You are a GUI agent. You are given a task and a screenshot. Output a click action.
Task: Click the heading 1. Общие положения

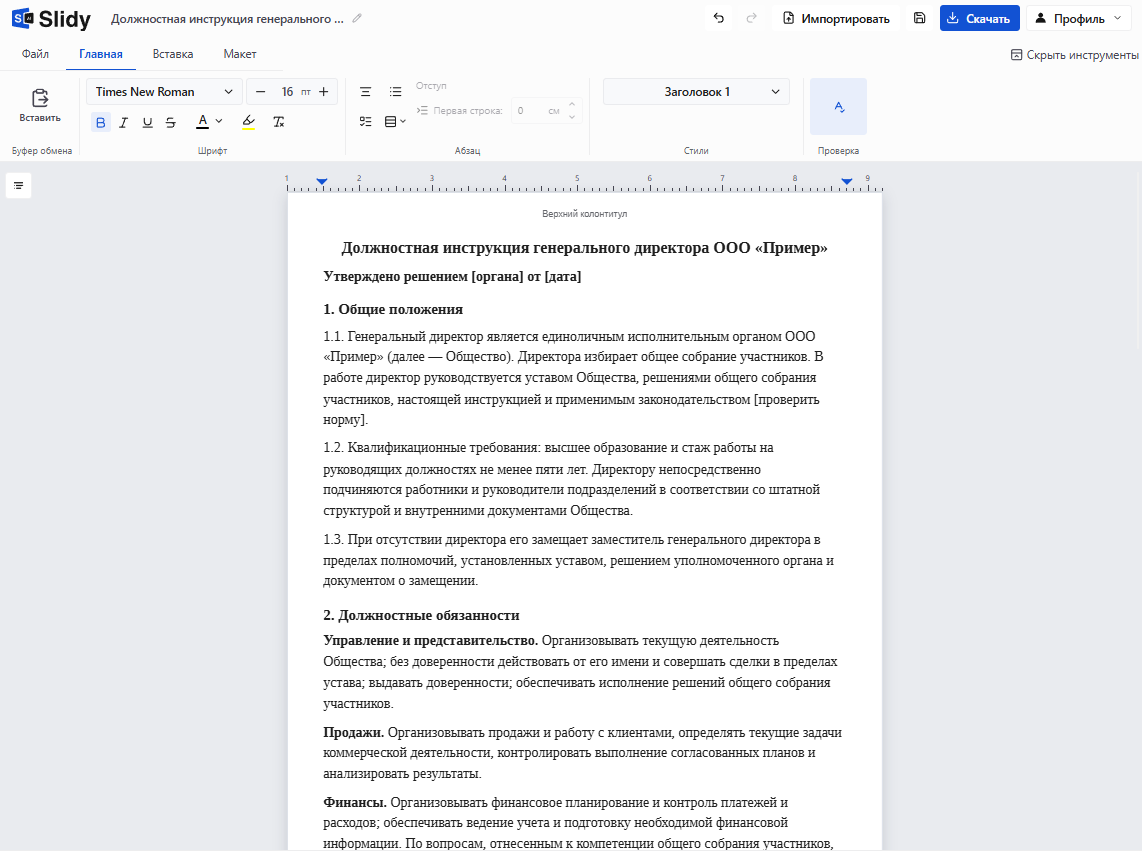[x=393, y=310]
